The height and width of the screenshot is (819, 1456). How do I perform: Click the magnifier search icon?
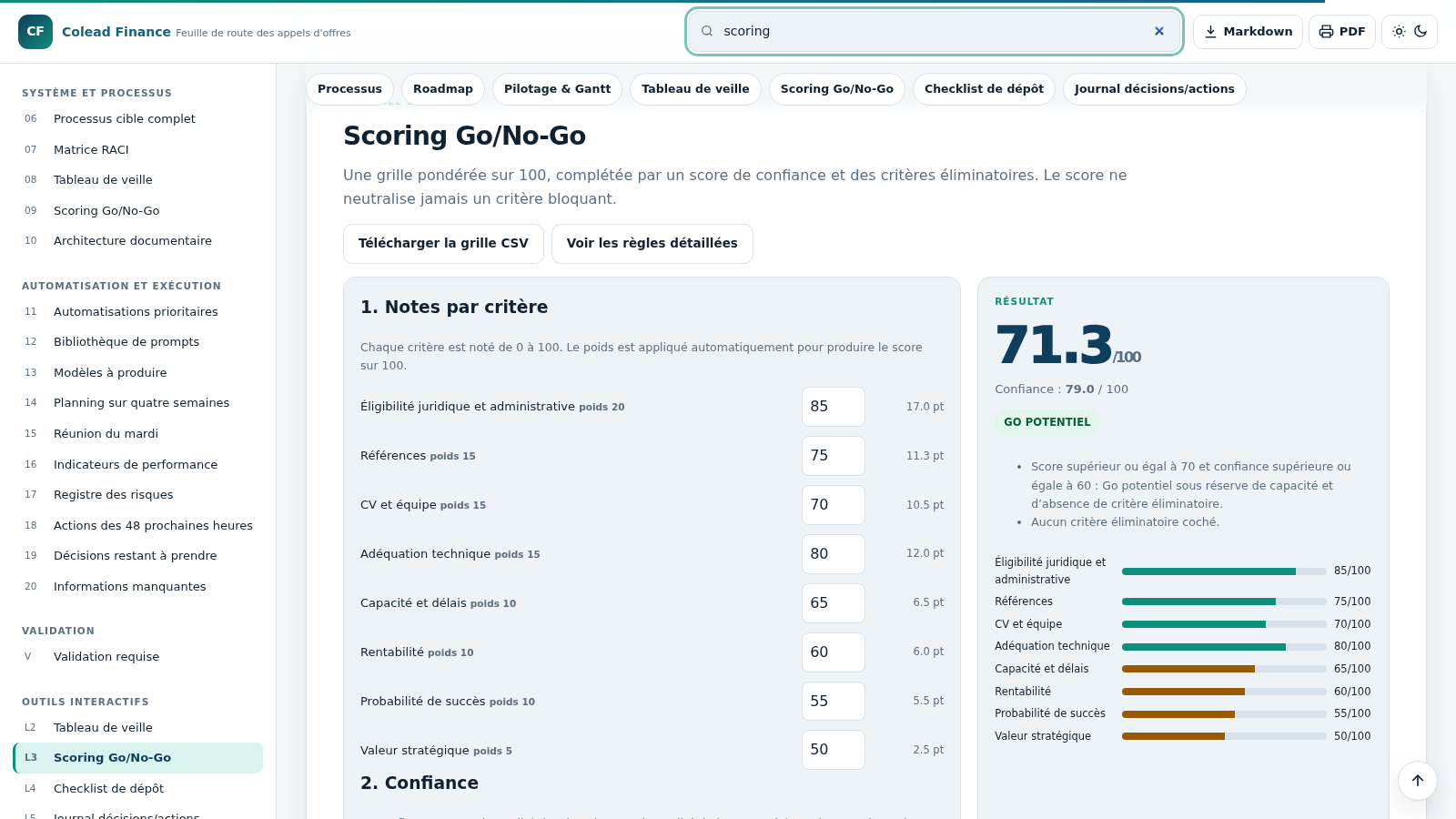pyautogui.click(x=707, y=31)
